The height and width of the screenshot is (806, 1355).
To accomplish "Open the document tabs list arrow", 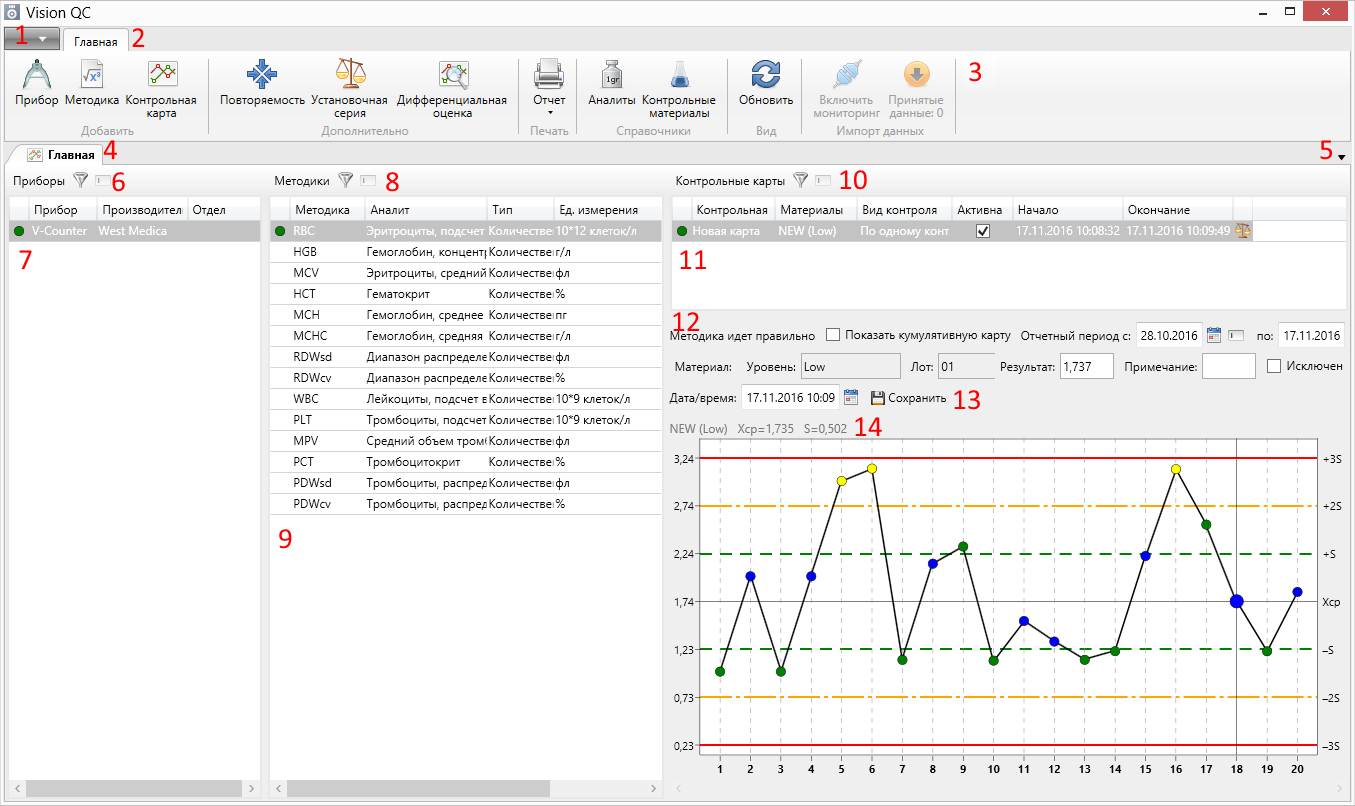I will 1341,157.
